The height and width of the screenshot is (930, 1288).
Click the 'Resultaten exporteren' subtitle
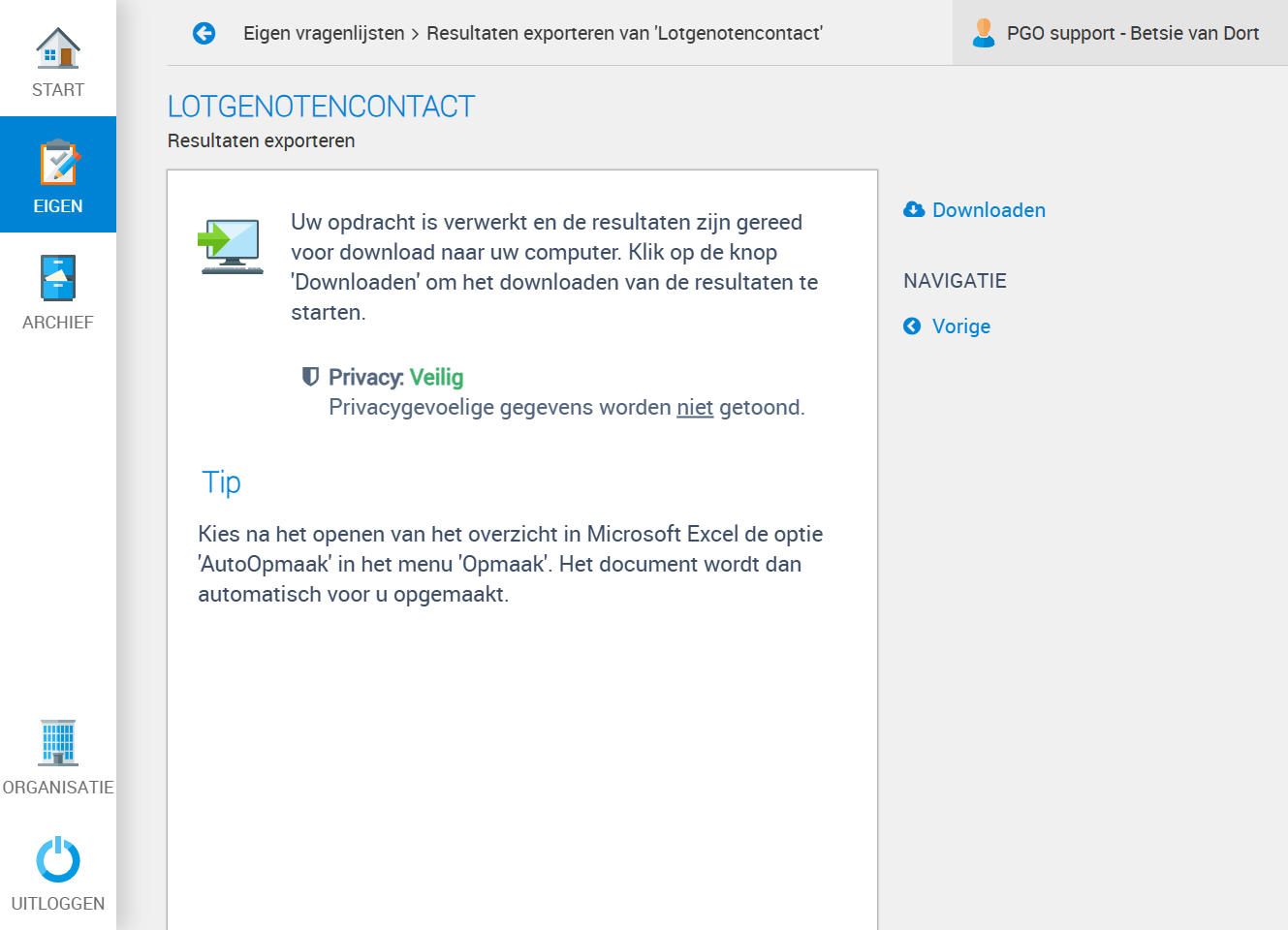click(262, 140)
